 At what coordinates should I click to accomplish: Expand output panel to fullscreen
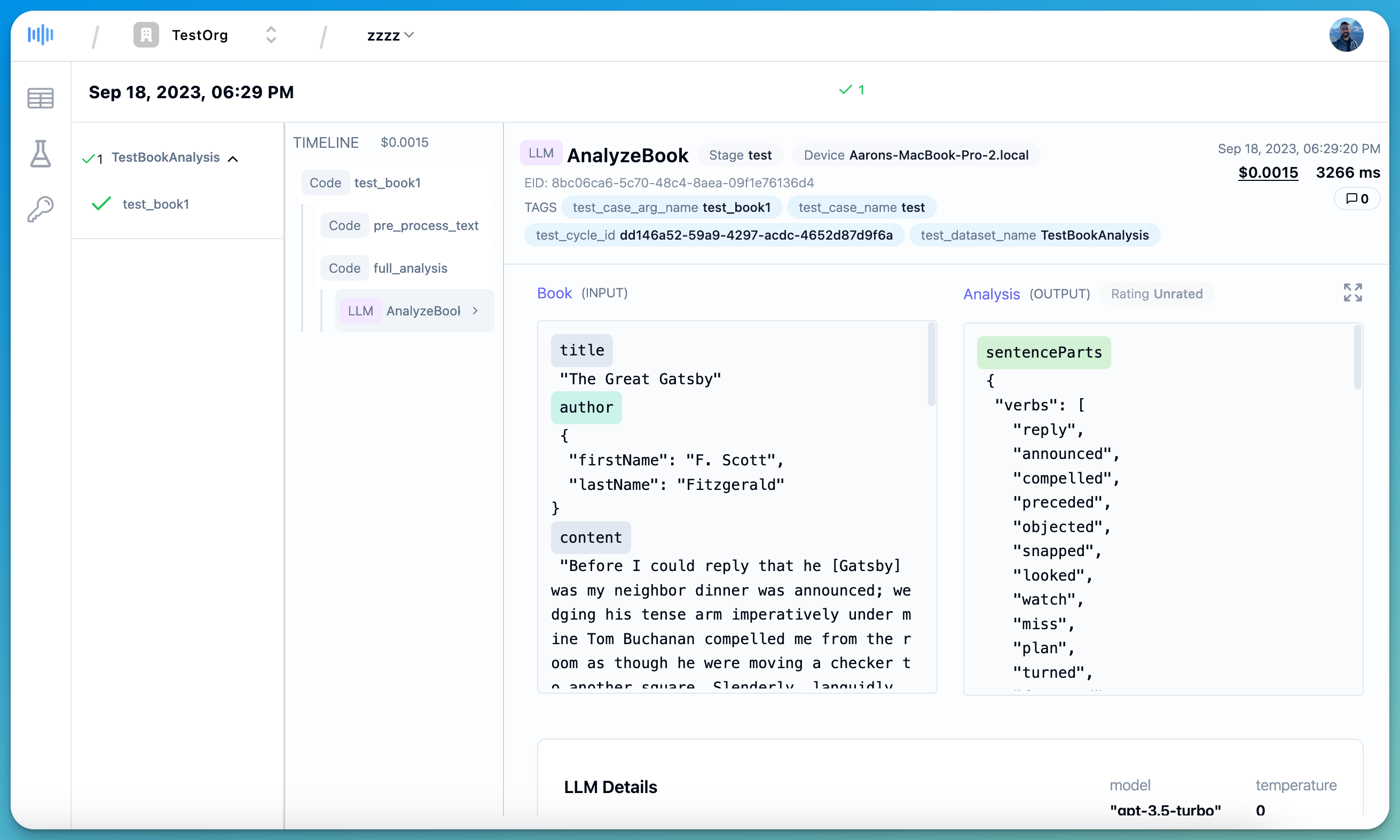tap(1352, 292)
